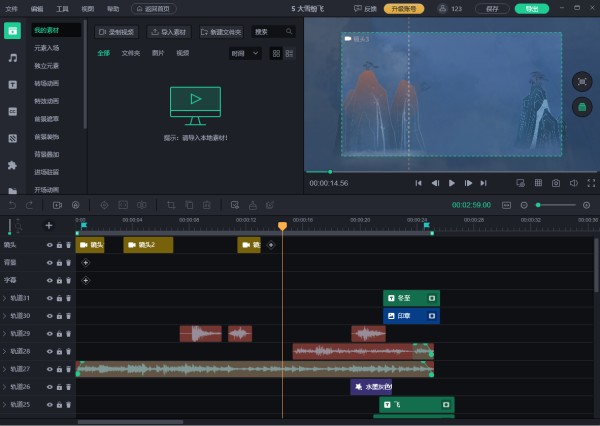Toggle visibility of 轨道29 track
This screenshot has height=426, width=600.
point(49,333)
